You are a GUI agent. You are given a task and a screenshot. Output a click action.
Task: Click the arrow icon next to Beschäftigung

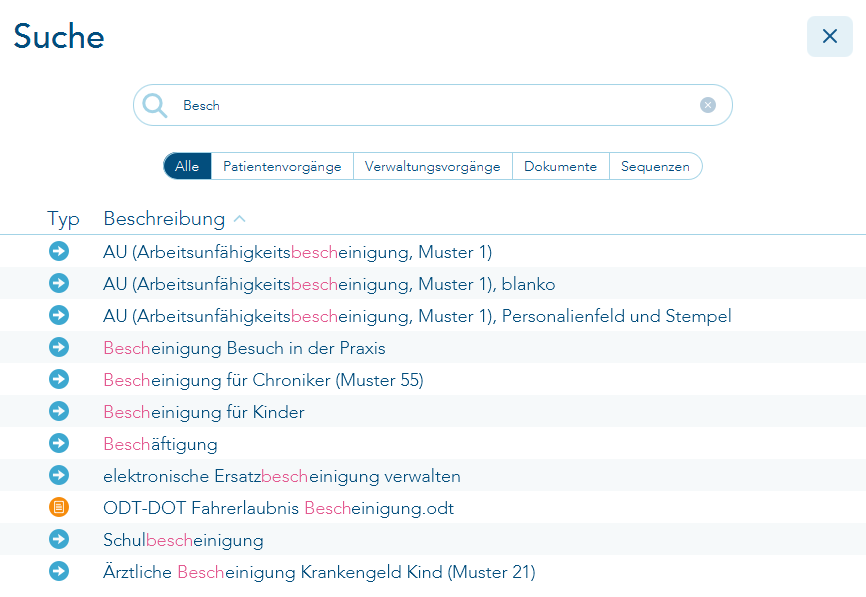click(58, 443)
